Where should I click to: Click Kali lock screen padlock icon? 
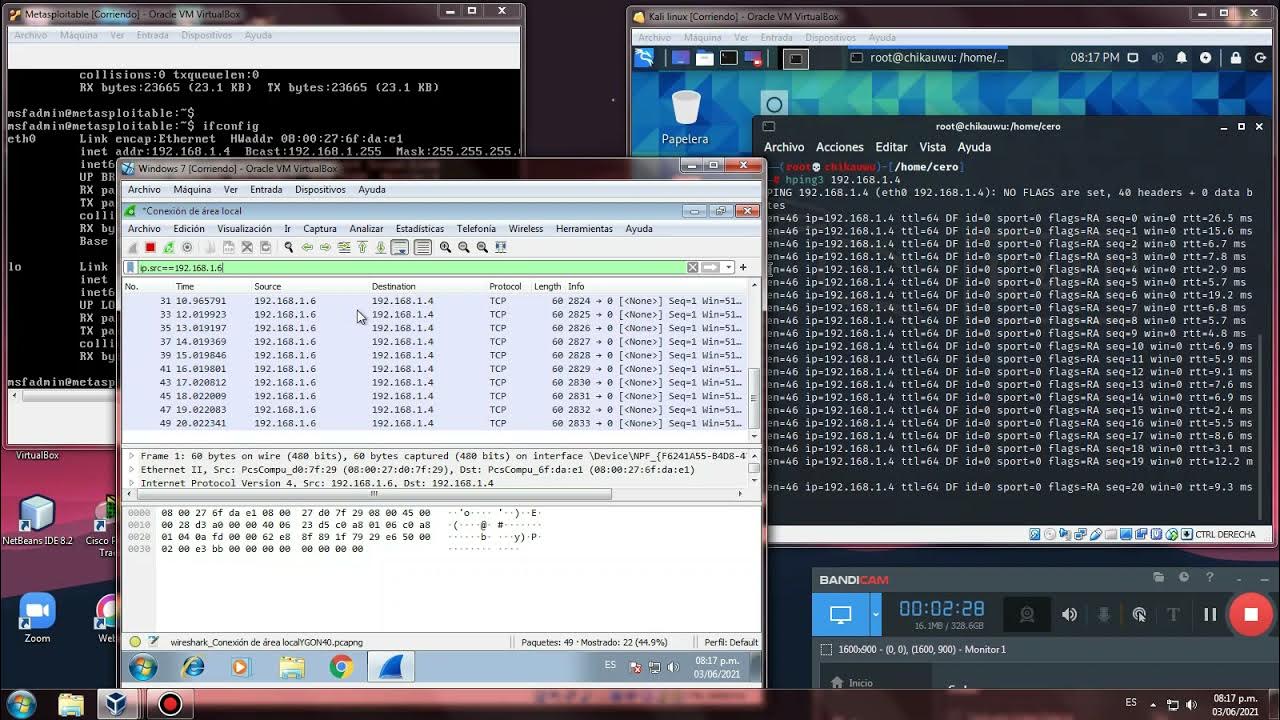pyautogui.click(x=1236, y=58)
